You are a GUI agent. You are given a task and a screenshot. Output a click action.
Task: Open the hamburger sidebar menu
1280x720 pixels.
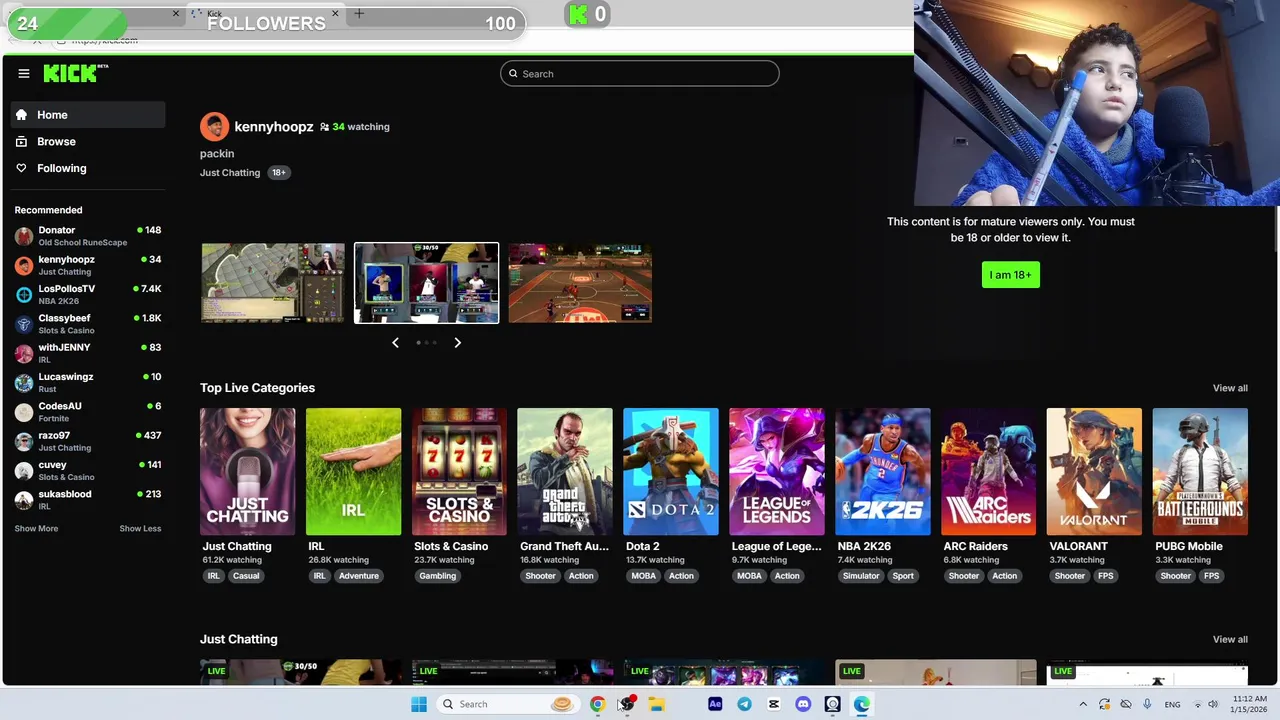24,73
